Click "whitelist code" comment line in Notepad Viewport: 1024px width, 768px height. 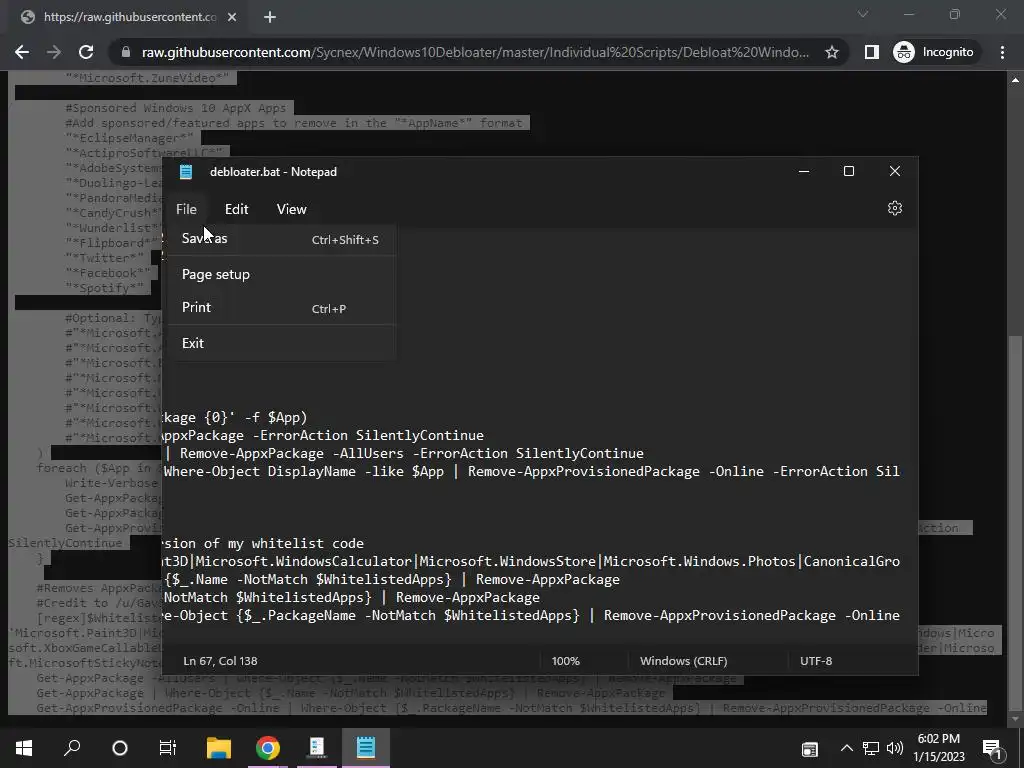264,543
